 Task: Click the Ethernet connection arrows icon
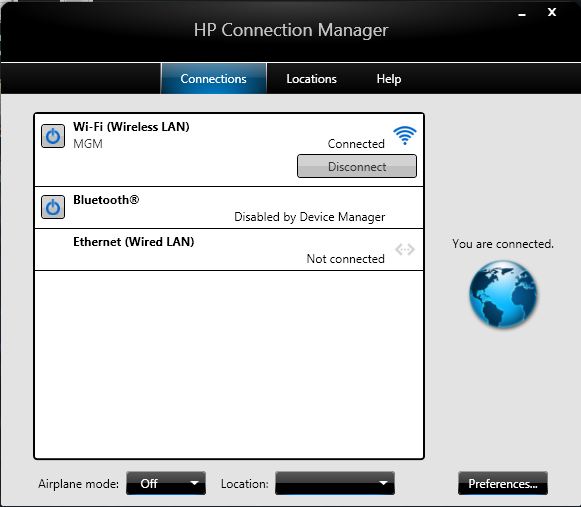(405, 249)
